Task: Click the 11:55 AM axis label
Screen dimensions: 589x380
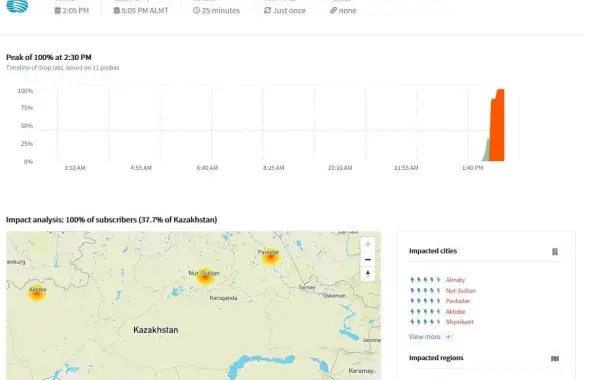Action: (x=406, y=168)
